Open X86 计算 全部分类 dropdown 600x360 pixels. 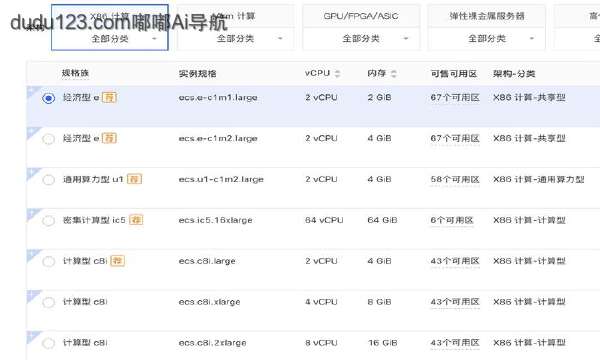pyautogui.click(x=110, y=39)
